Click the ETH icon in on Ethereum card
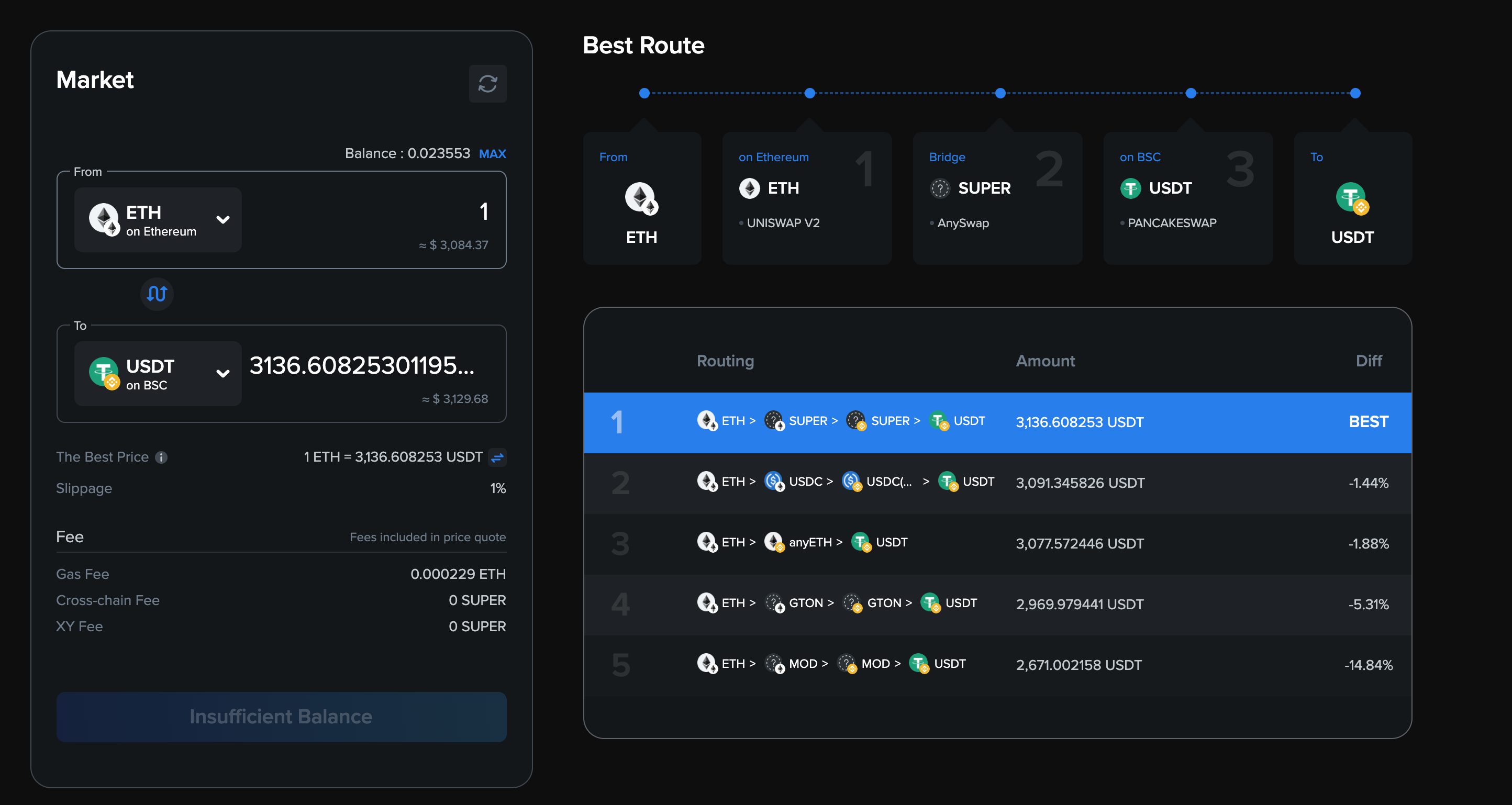This screenshot has width=1512, height=805. 750,188
